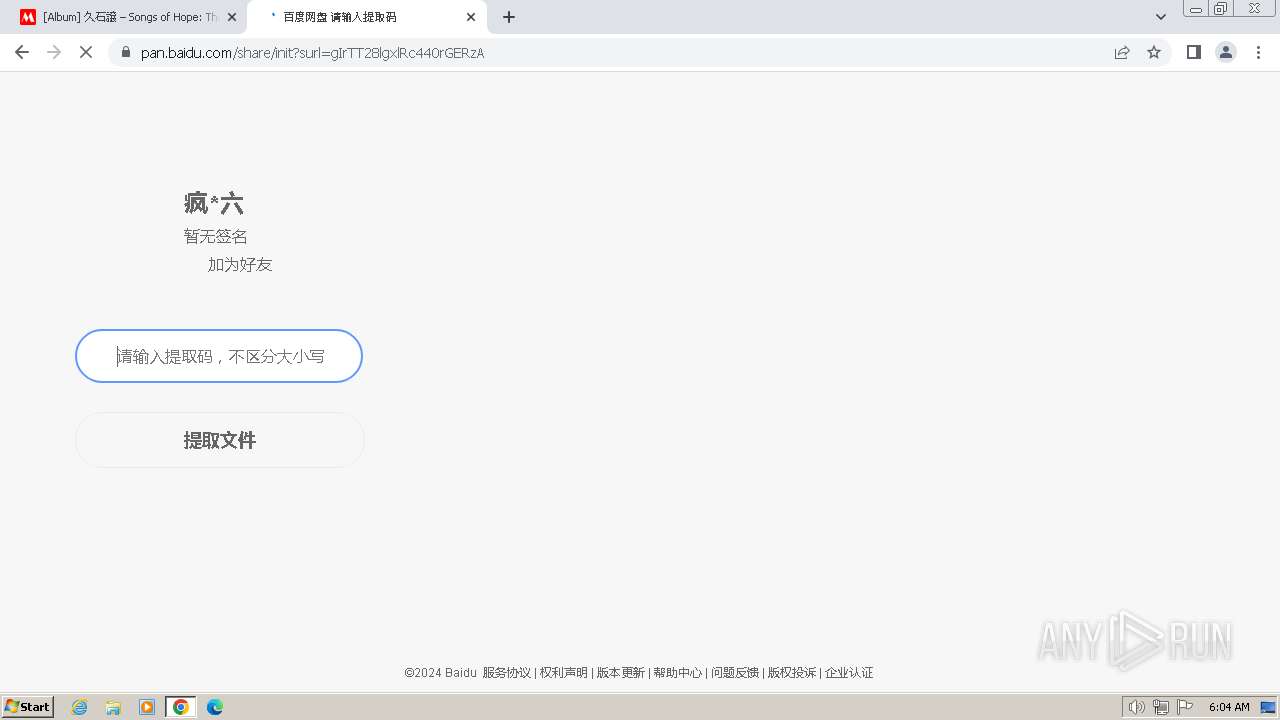This screenshot has width=1280, height=720.
Task: Open the 版权投诉 footer link
Action: (x=792, y=673)
